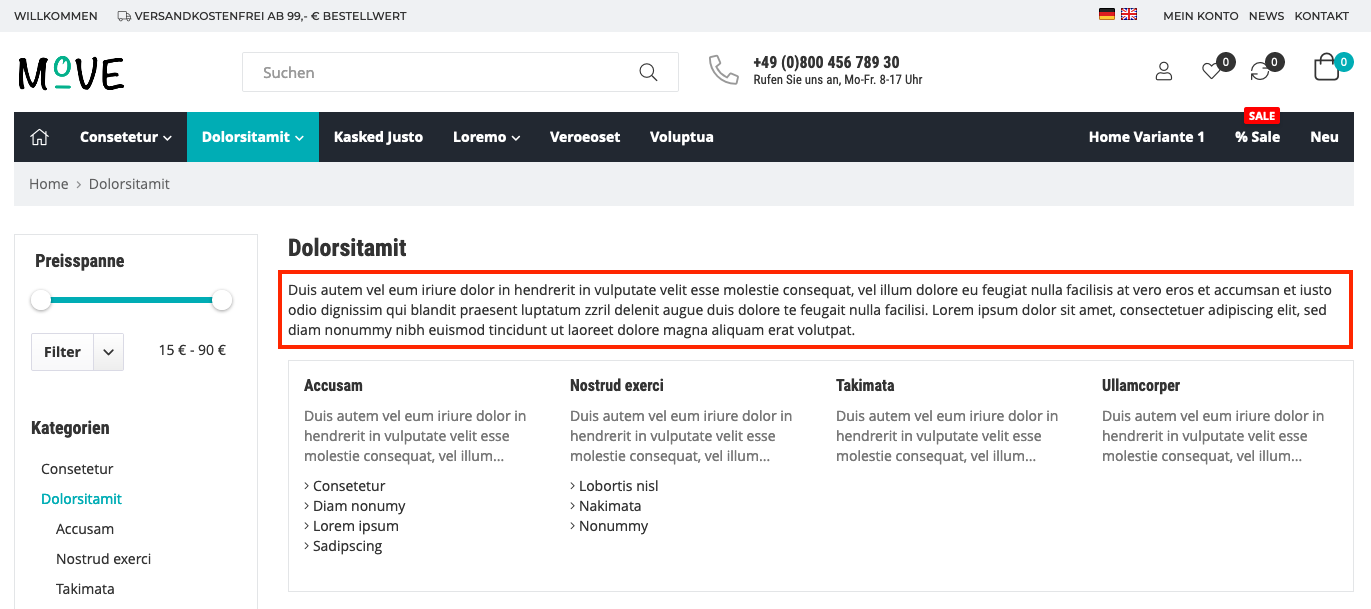Select Nostrud exerci in Kategorien sidebar
The height and width of the screenshot is (609, 1371).
tap(104, 559)
